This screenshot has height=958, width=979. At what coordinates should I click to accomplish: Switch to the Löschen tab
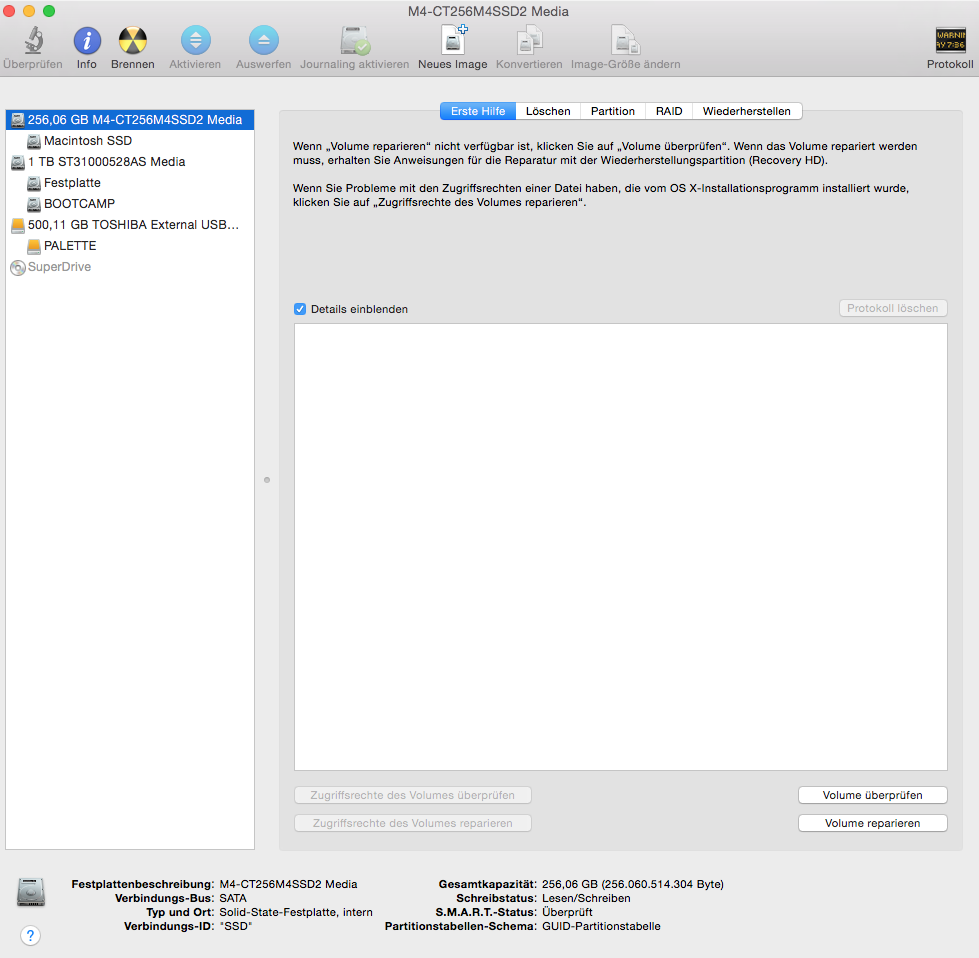548,111
